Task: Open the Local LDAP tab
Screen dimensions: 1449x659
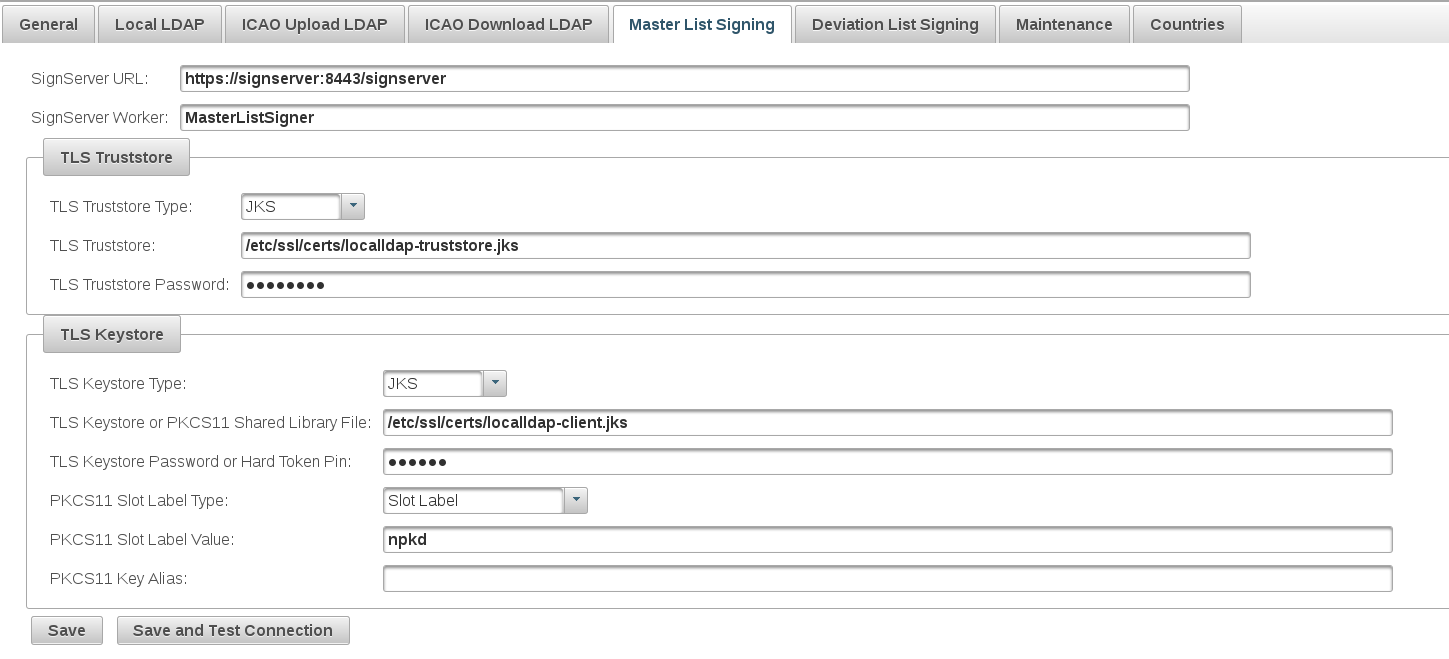Action: tap(159, 24)
